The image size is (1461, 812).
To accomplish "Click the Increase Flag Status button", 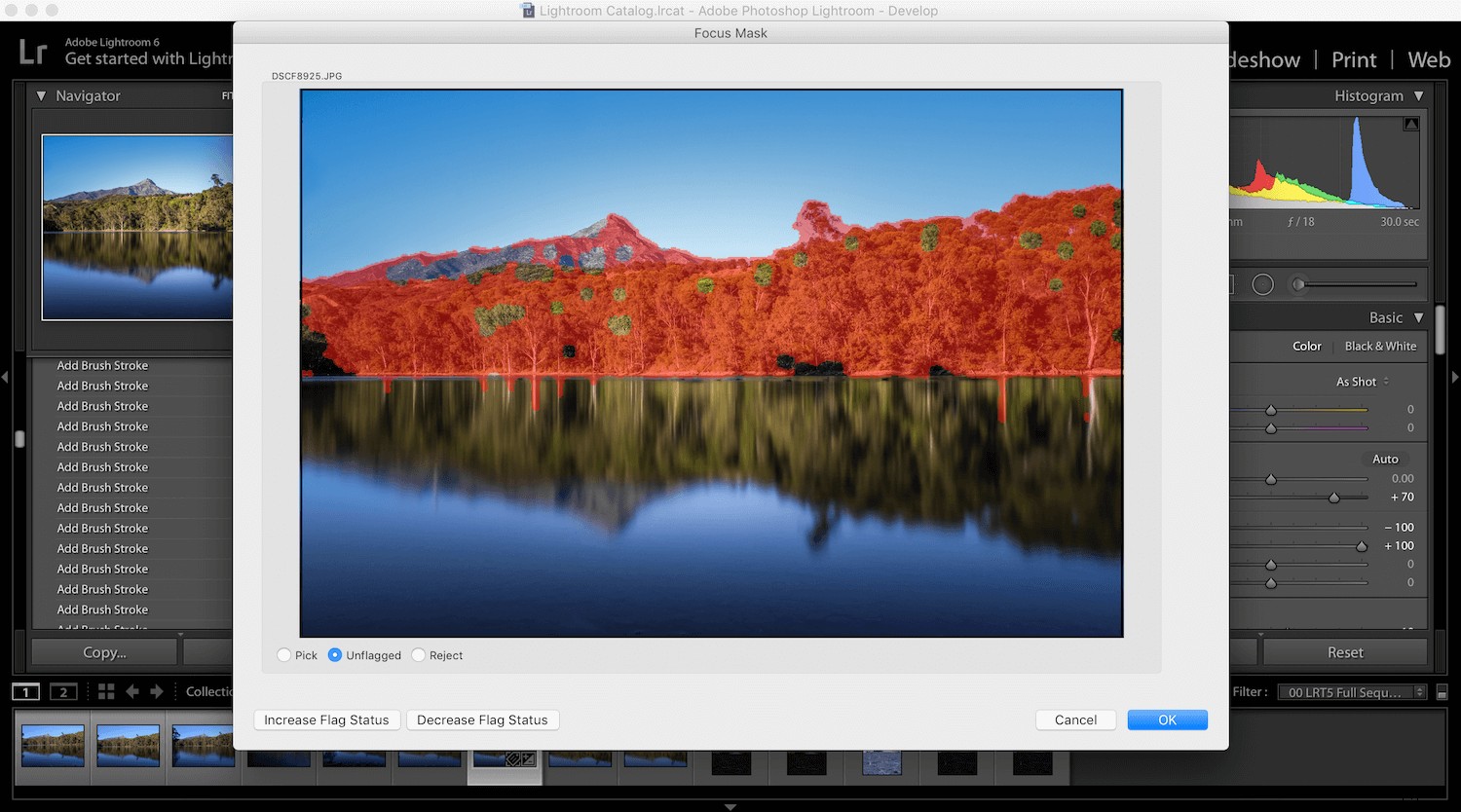I will 326,720.
